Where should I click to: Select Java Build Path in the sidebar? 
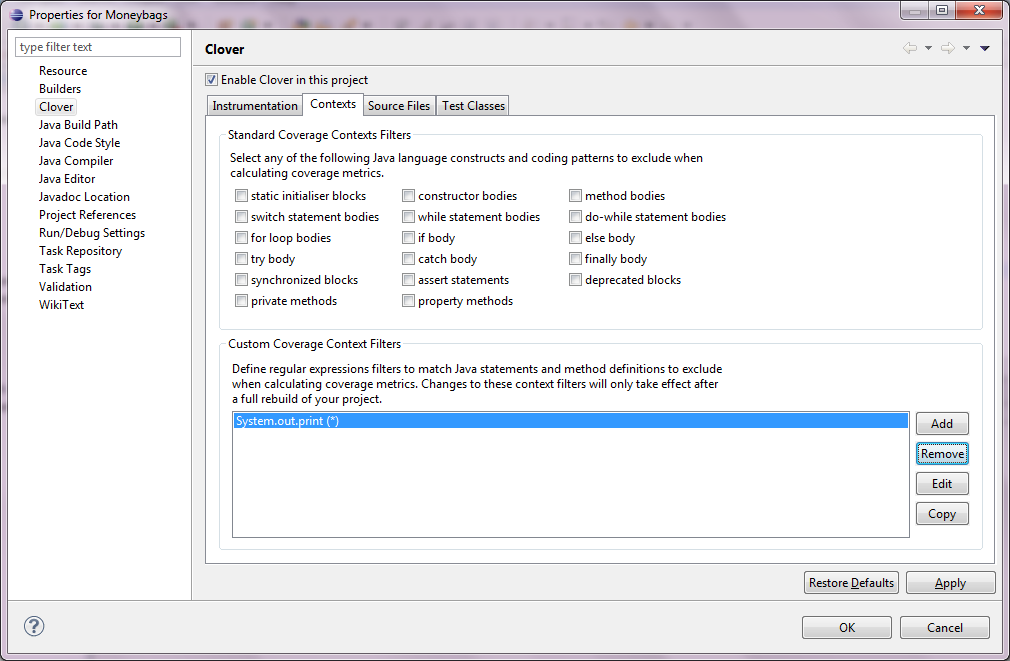tap(78, 125)
